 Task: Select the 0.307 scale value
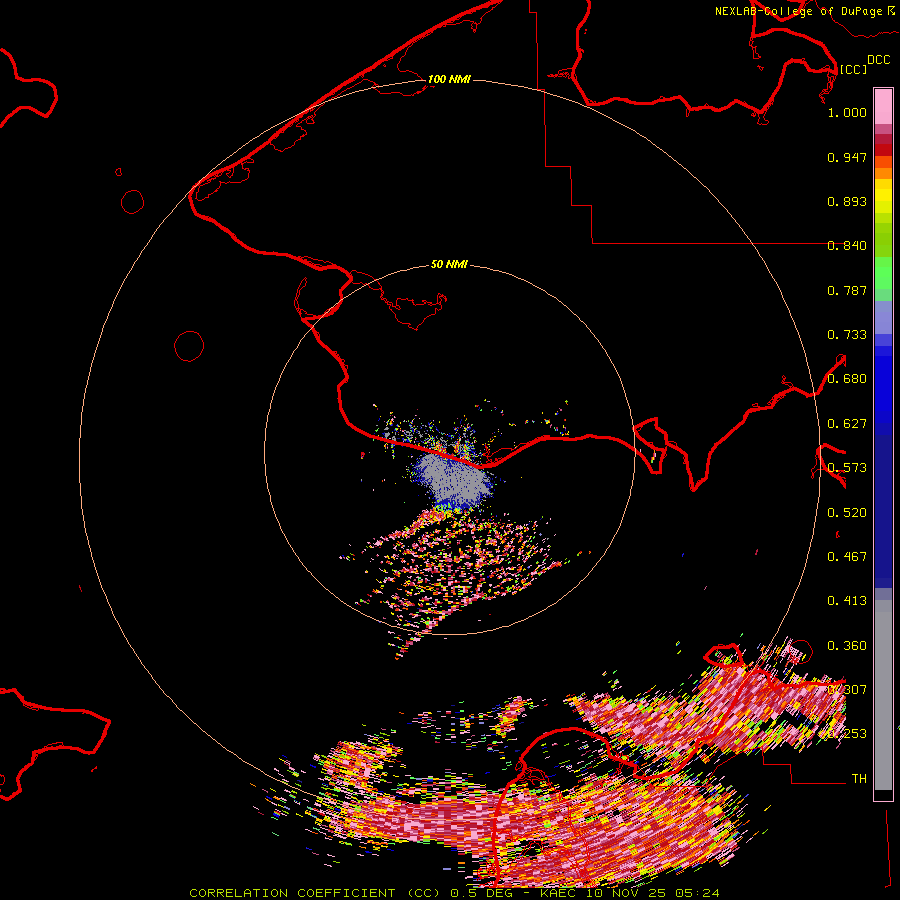(x=847, y=690)
